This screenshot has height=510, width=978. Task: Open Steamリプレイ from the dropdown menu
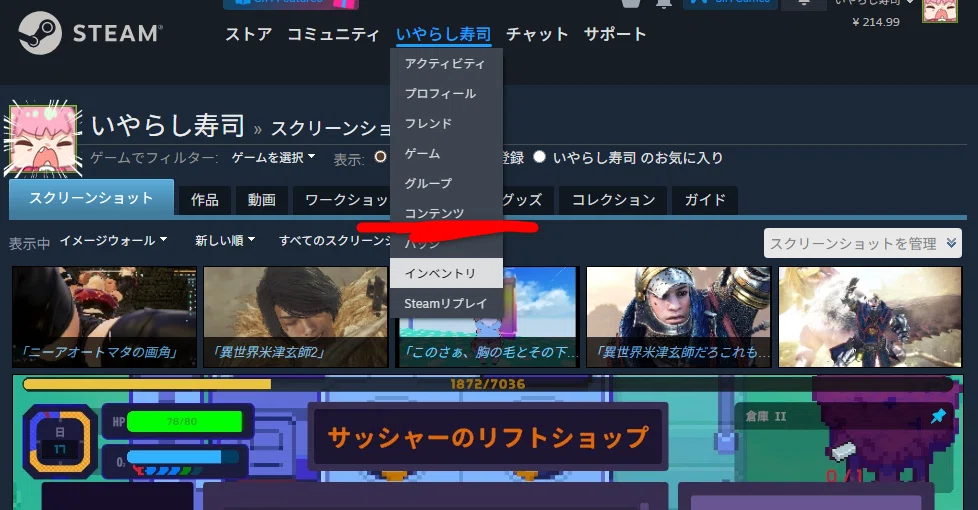[x=446, y=304]
